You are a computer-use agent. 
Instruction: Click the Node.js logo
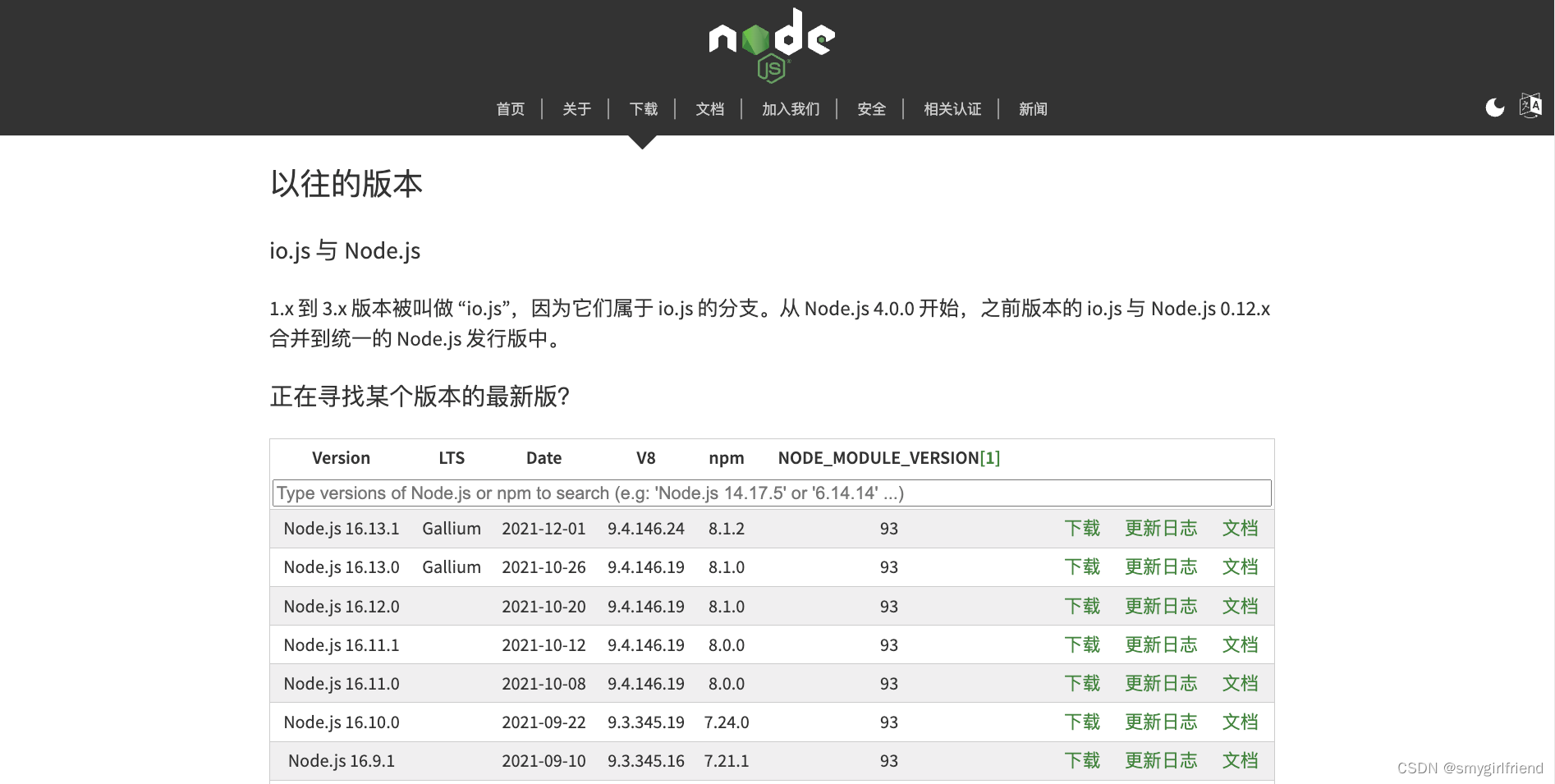772,44
